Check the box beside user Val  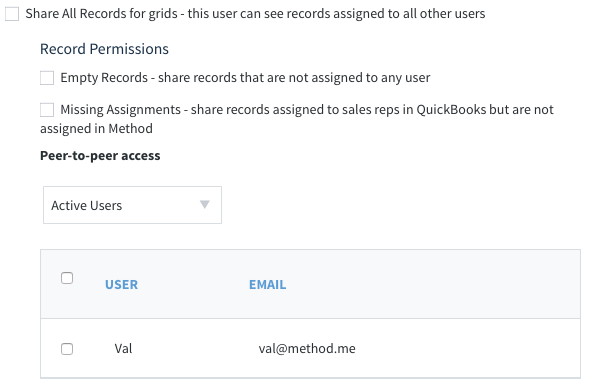click(x=67, y=349)
